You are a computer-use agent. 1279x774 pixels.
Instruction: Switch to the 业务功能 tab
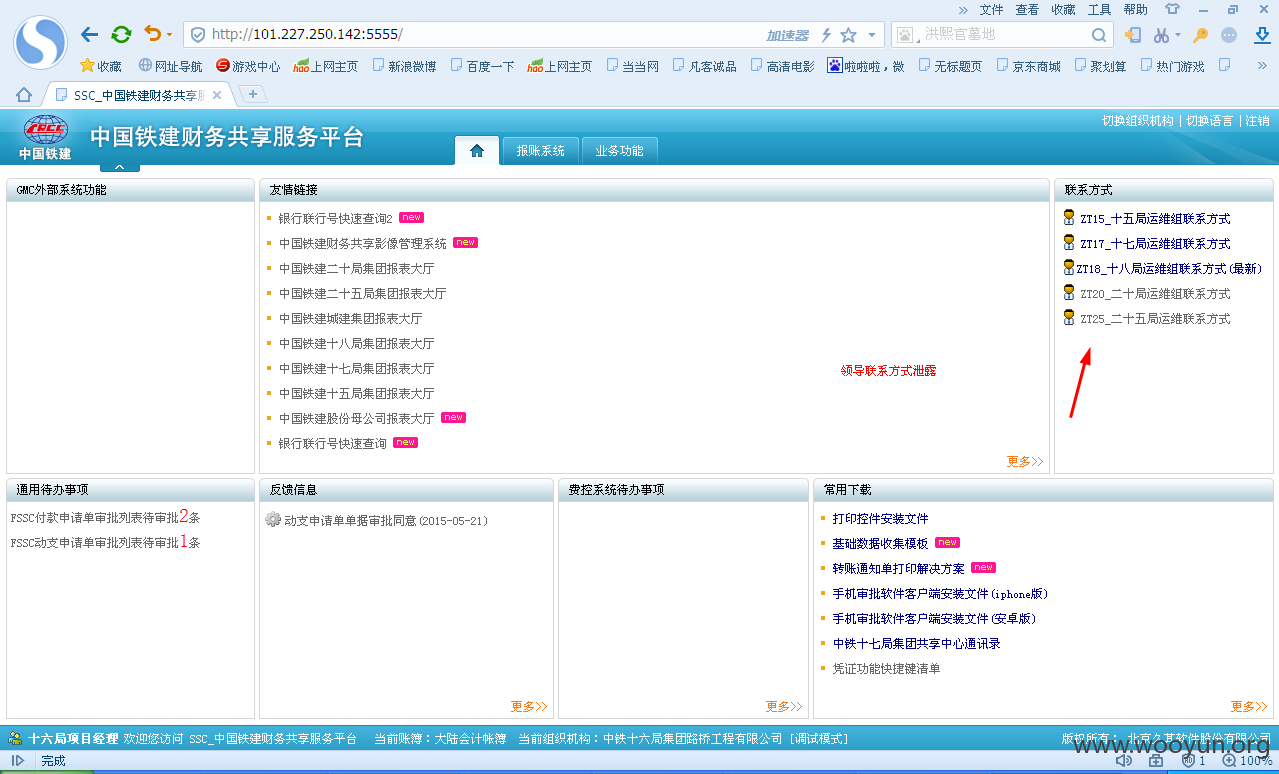(x=619, y=151)
